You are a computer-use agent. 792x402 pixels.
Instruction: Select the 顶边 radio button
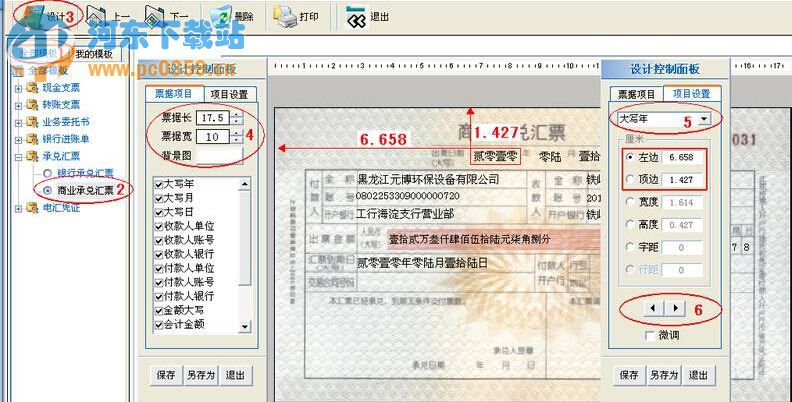click(x=629, y=179)
